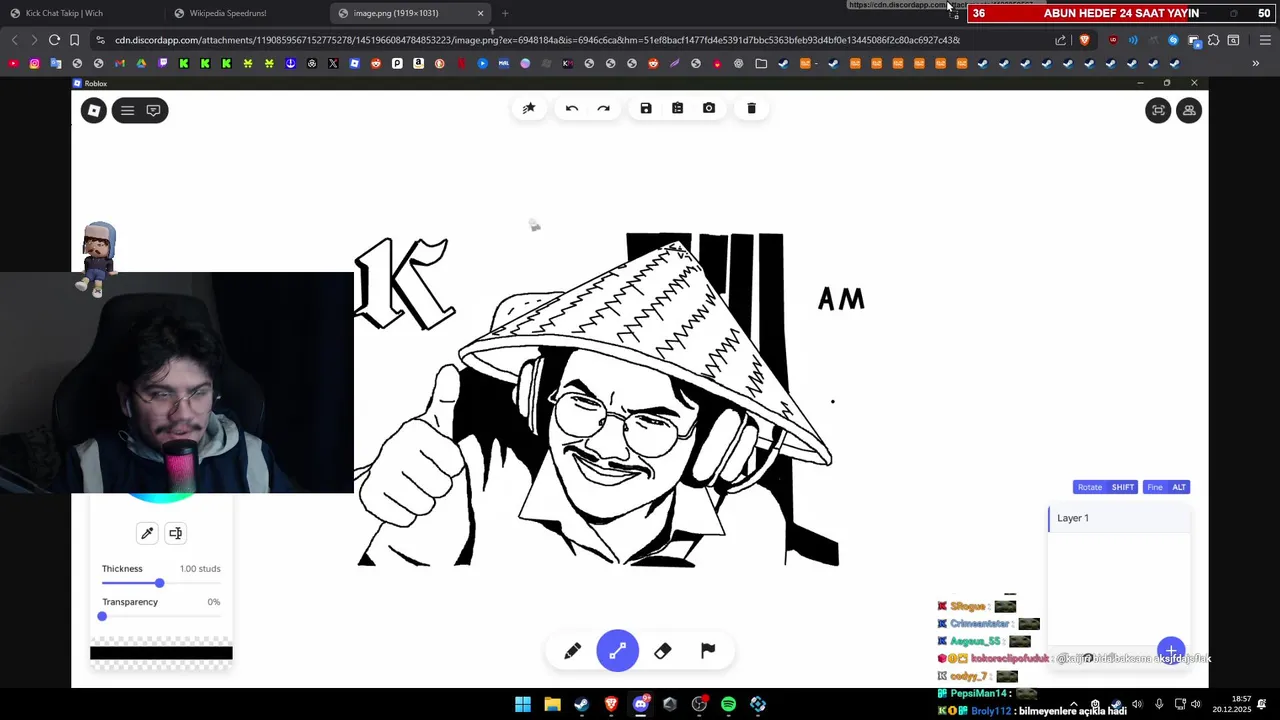Open the Roblox logo menu button
Screen dimensions: 1280x720
(94, 110)
